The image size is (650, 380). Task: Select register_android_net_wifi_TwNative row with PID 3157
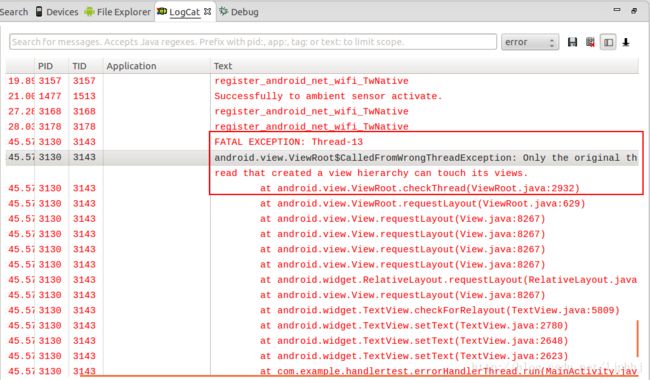[322, 81]
